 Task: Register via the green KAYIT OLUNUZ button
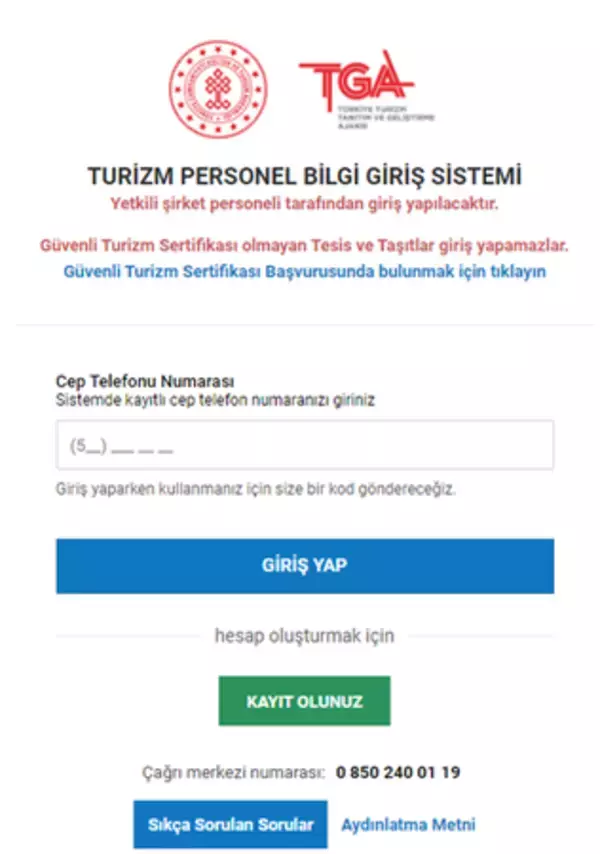(x=304, y=701)
